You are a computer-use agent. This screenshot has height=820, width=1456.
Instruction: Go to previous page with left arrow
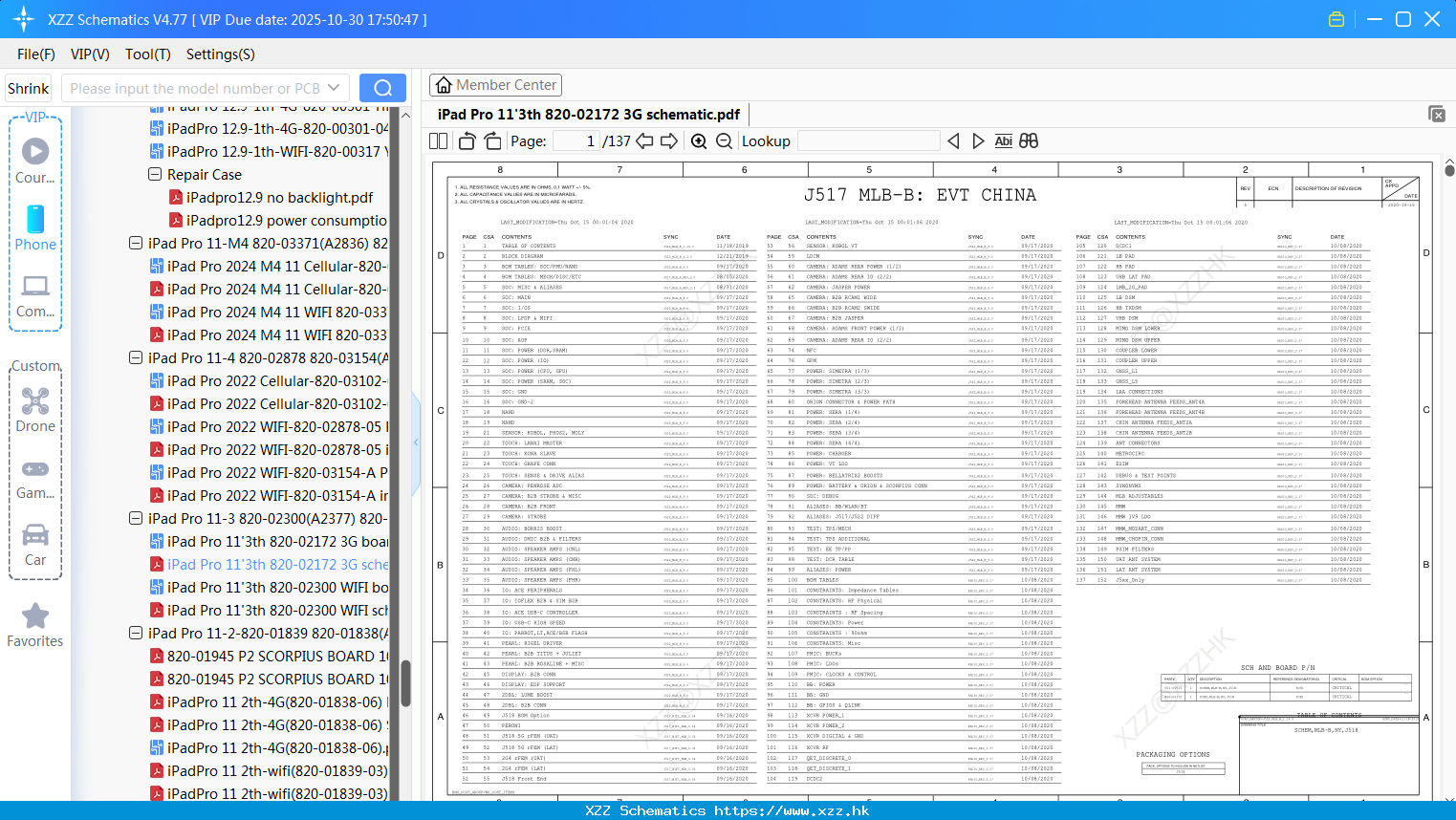[x=644, y=141]
